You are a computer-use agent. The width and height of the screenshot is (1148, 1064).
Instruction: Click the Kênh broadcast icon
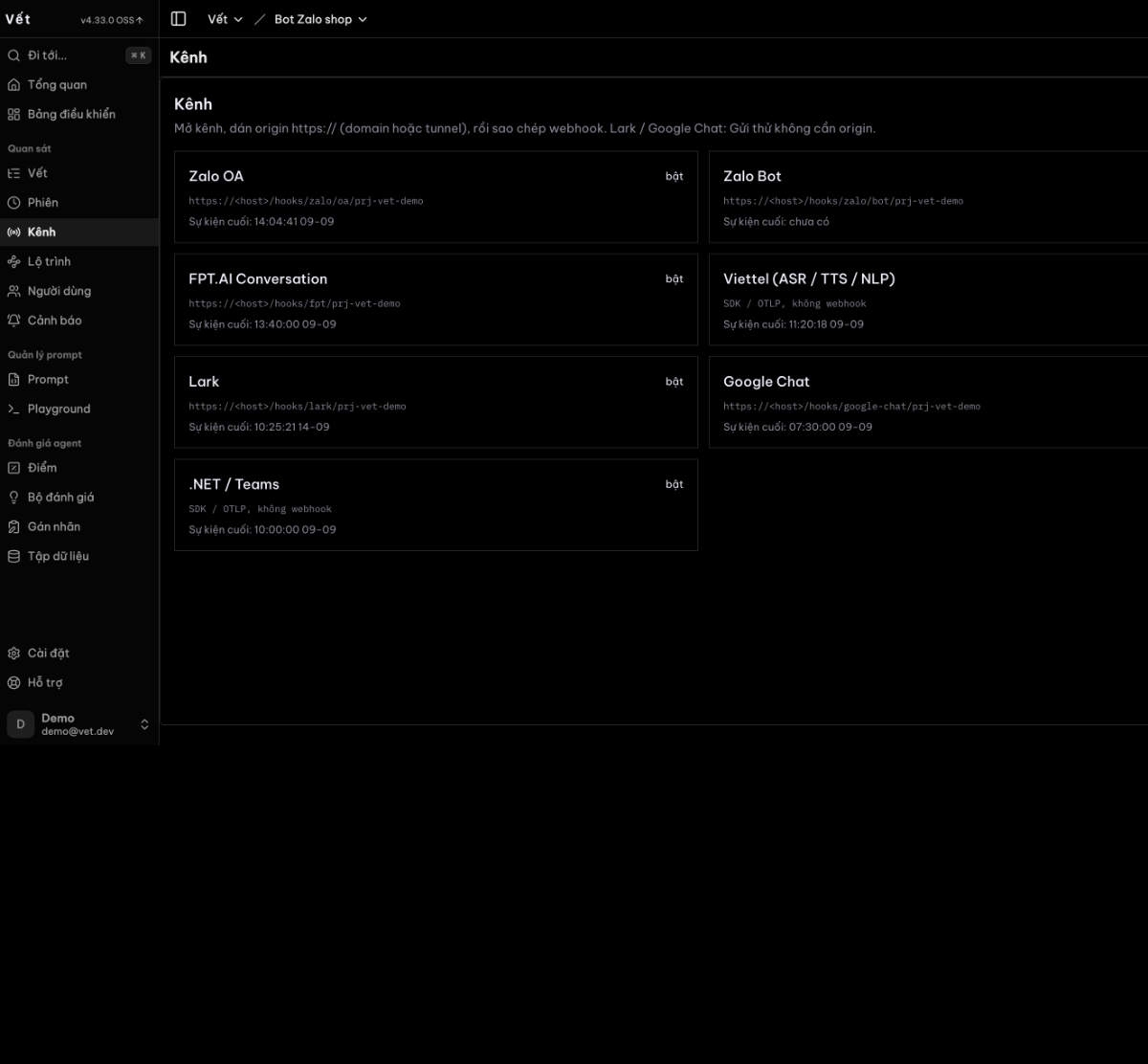(x=13, y=233)
